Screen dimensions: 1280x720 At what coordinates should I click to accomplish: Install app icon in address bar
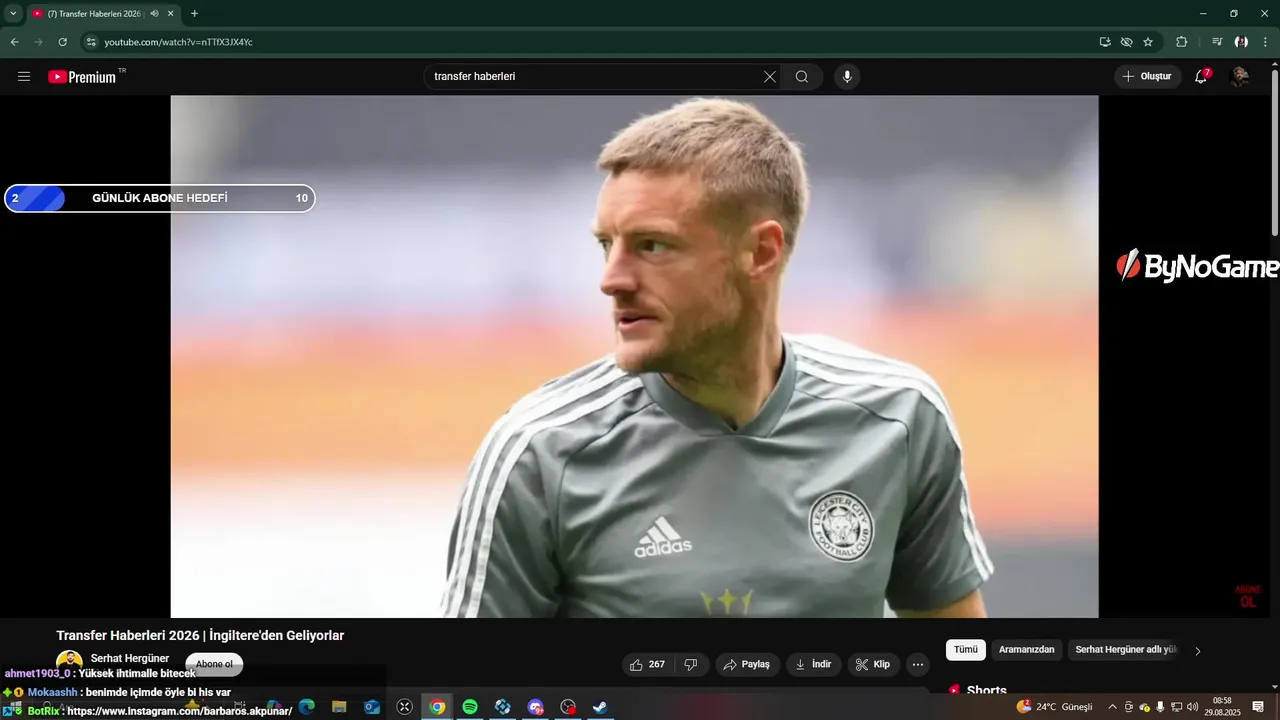1105,42
